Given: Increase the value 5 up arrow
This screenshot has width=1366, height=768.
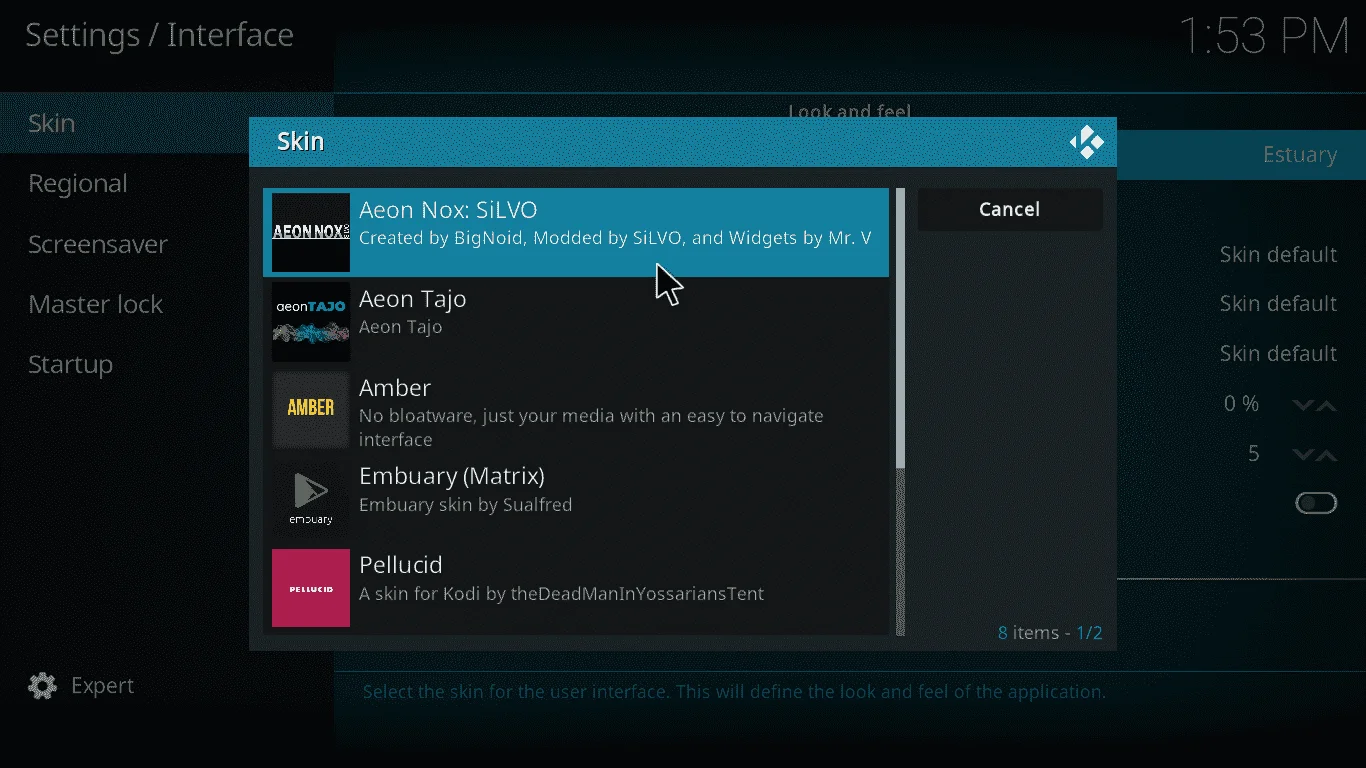Looking at the screenshot, I should (1326, 455).
